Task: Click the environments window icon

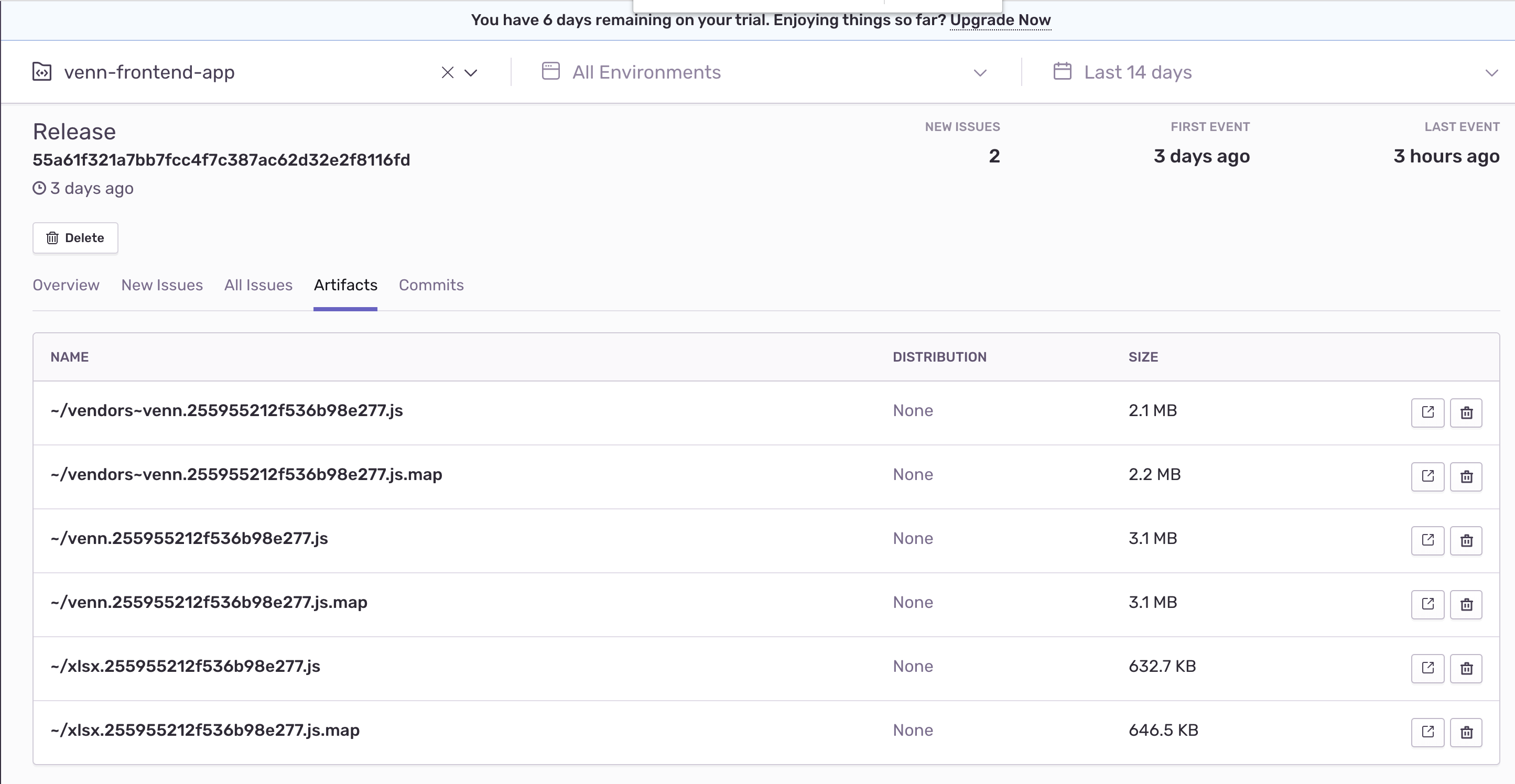Action: pos(550,71)
